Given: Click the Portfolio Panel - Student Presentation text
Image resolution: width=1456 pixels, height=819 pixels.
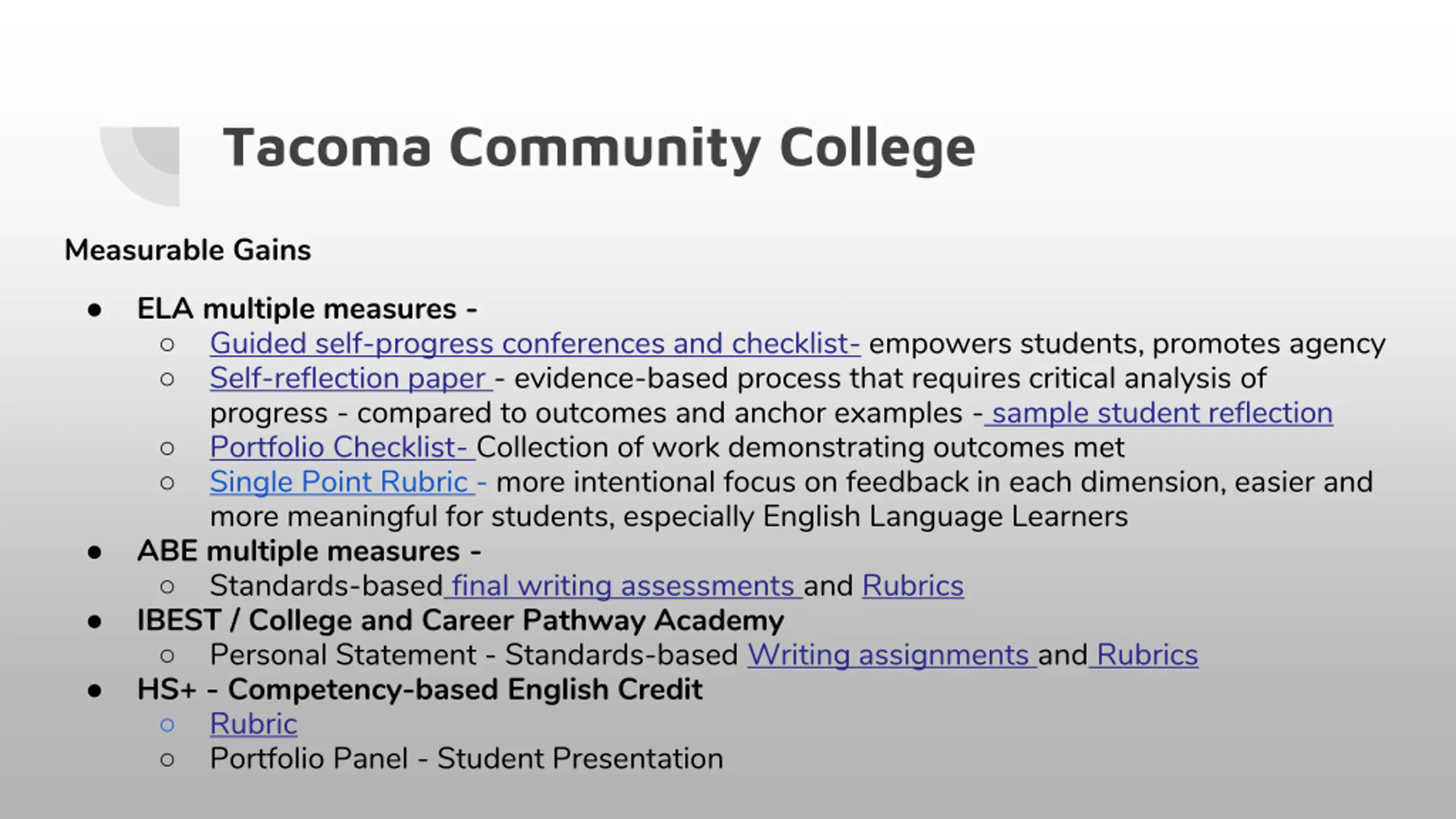Looking at the screenshot, I should 466,759.
